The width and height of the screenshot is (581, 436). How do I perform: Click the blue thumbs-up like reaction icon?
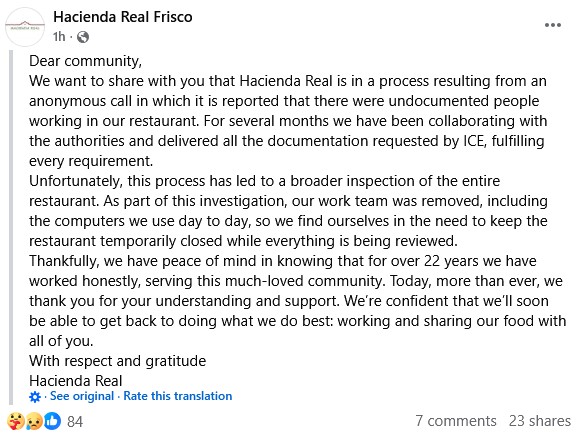[52, 421]
